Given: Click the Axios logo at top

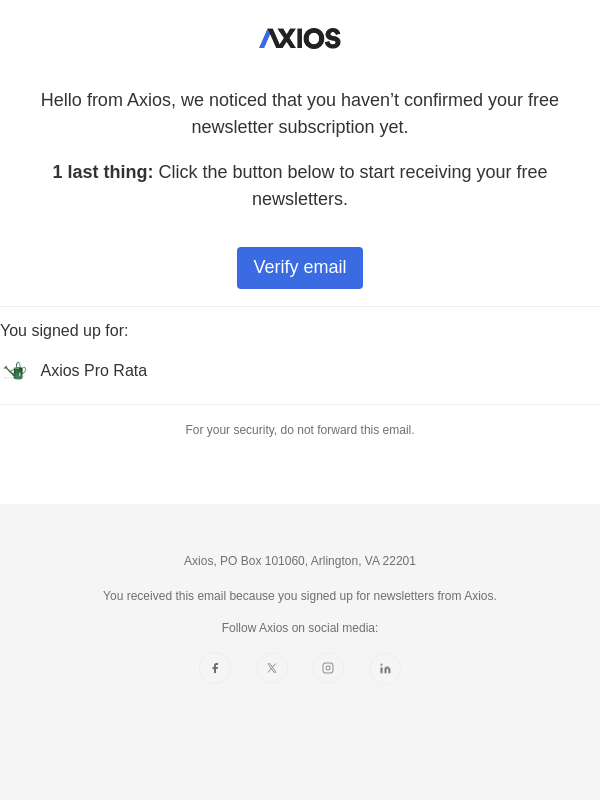Looking at the screenshot, I should tap(300, 38).
